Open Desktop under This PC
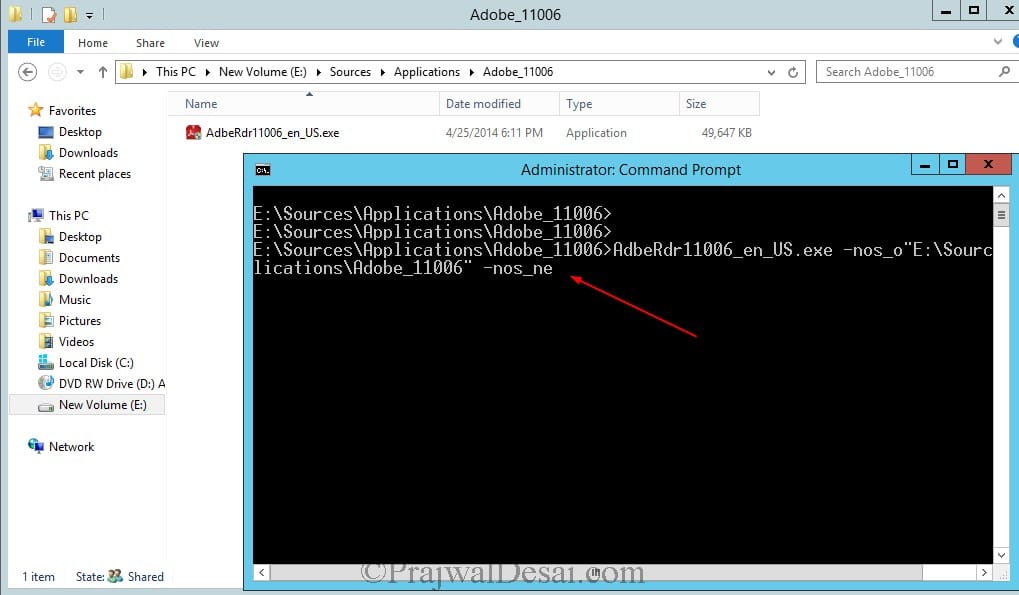The height and width of the screenshot is (595, 1019). pyautogui.click(x=80, y=237)
